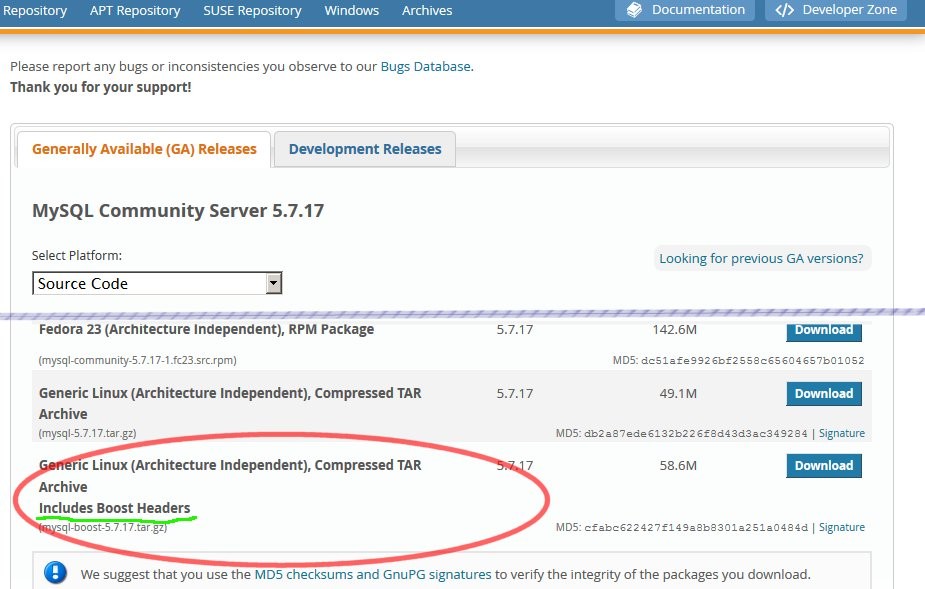Click MD5 hash cfabc622427f149a8b8301a251a0484d
Screen dimensions: 925x589
695,528
